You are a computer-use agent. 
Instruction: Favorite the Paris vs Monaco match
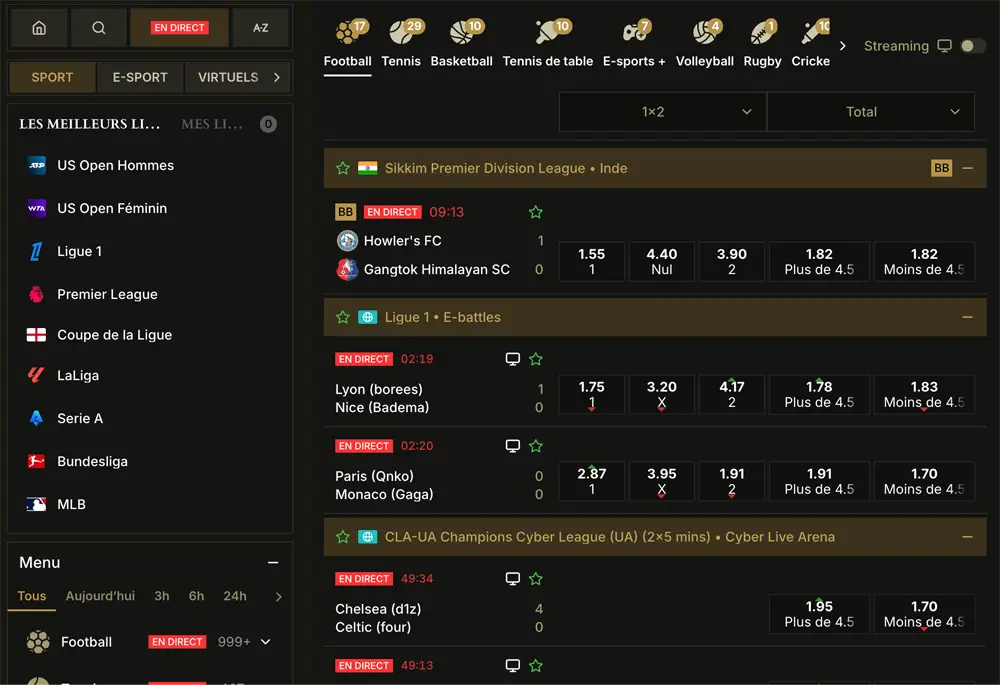click(536, 446)
